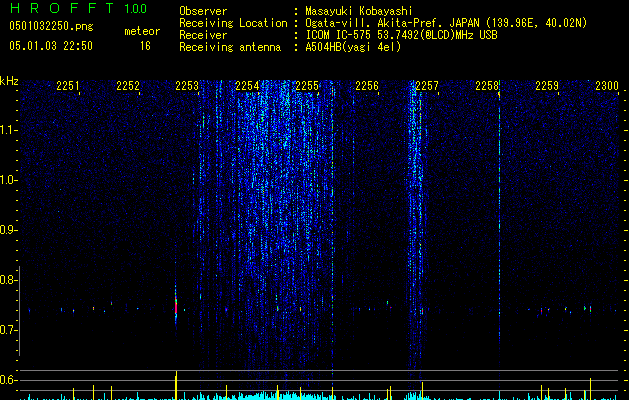Click the 2254 time marker
Image resolution: width=629 pixels, height=400 pixels.
tap(247, 86)
